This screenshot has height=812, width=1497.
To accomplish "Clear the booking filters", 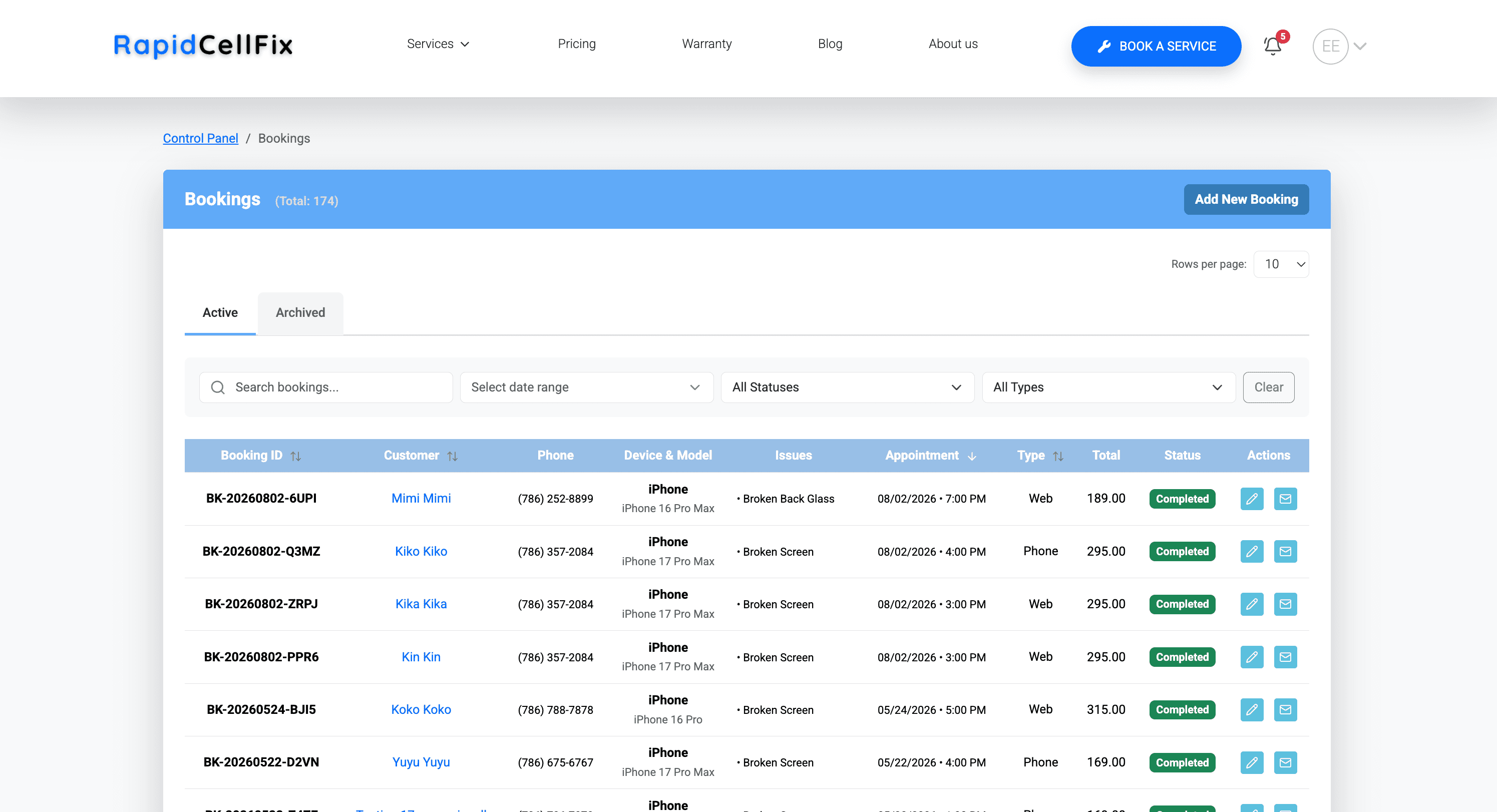I will tap(1269, 387).
